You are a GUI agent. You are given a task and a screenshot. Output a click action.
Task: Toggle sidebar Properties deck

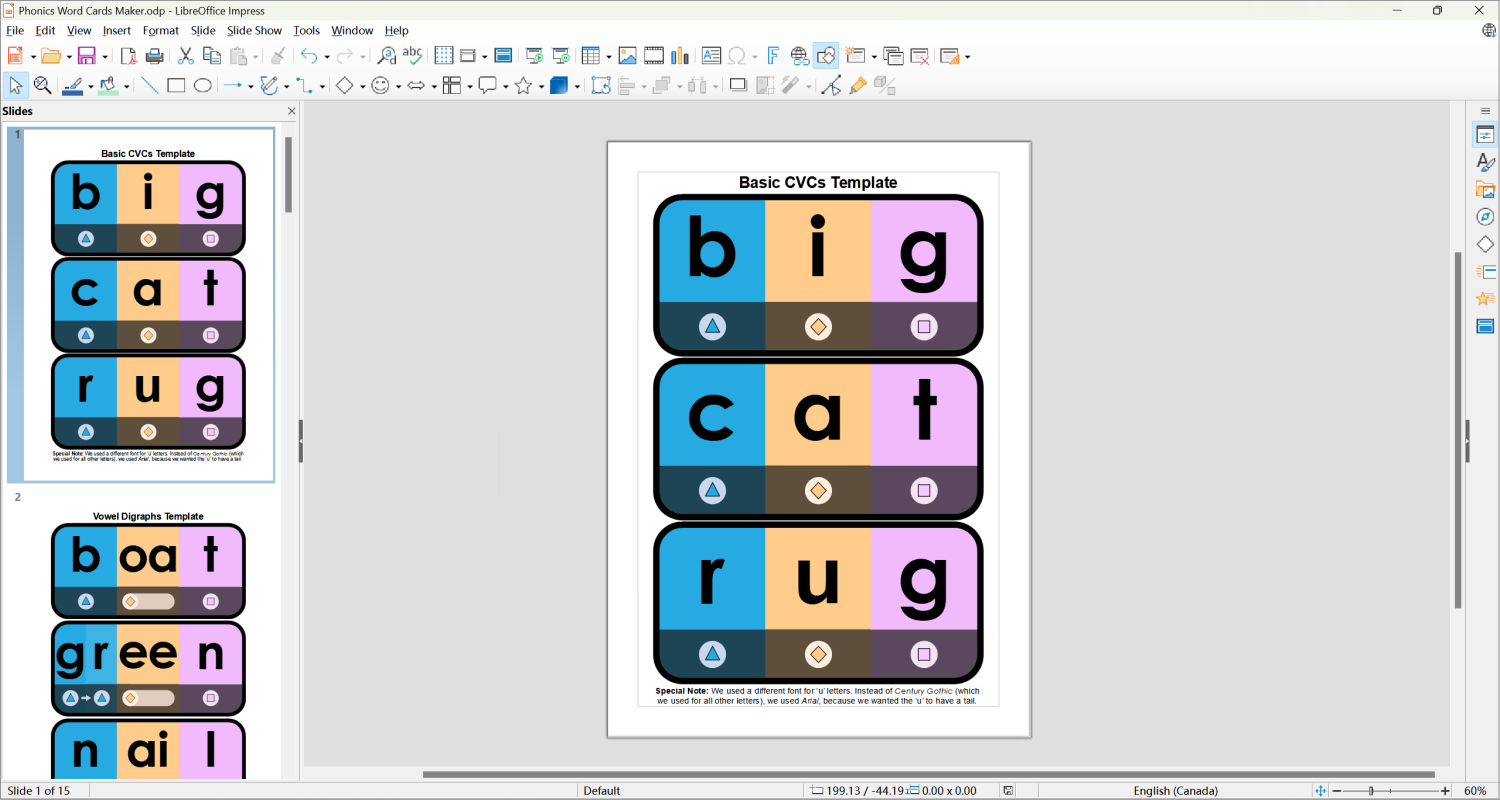1485,135
